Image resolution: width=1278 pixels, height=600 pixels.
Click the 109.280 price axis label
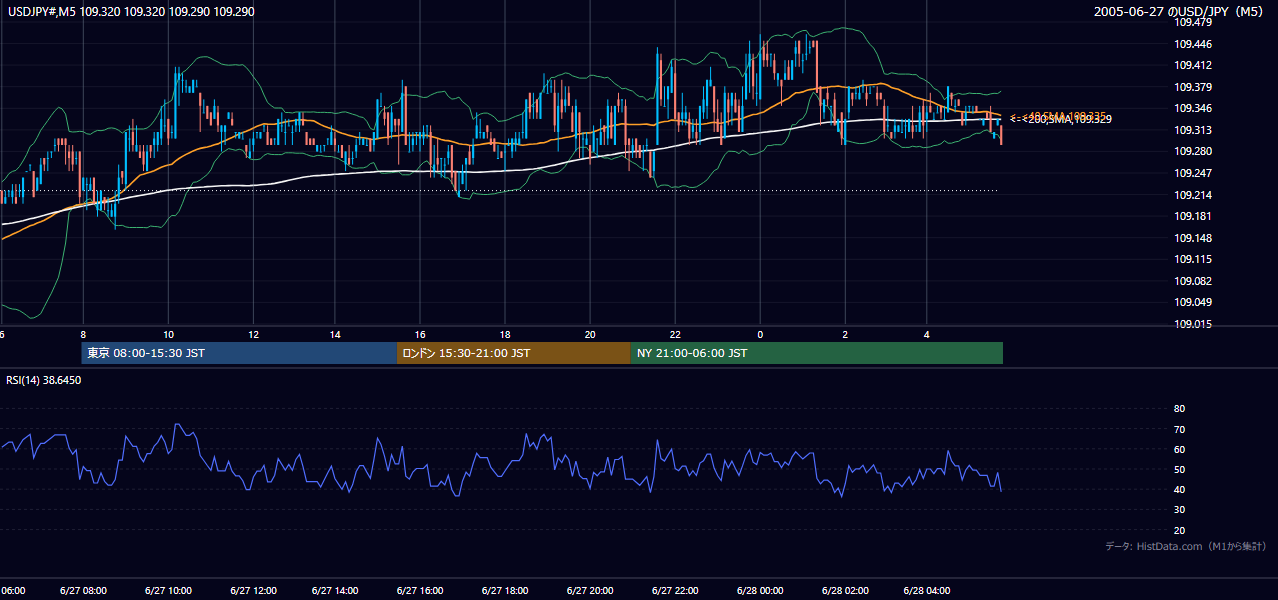click(x=1193, y=151)
